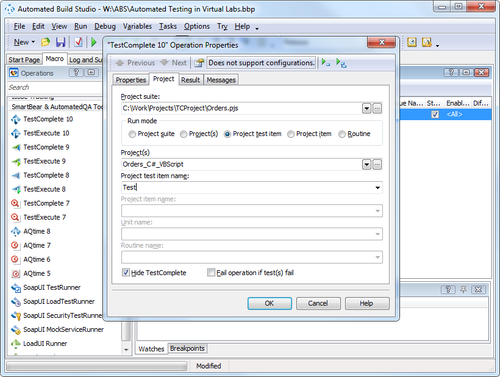Viewport: 500px width, 377px height.
Task: Open the Variables menu
Action: (x=137, y=26)
